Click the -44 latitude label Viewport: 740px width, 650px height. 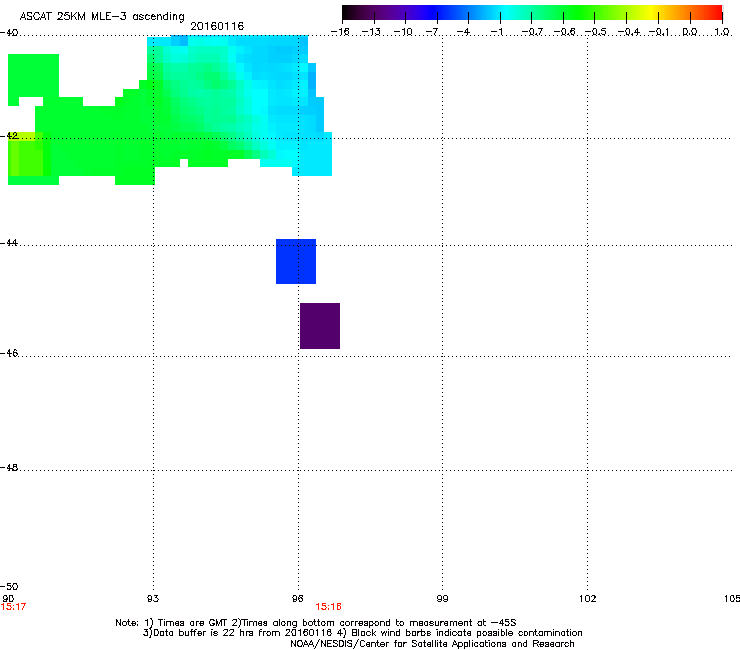click(x=9, y=243)
